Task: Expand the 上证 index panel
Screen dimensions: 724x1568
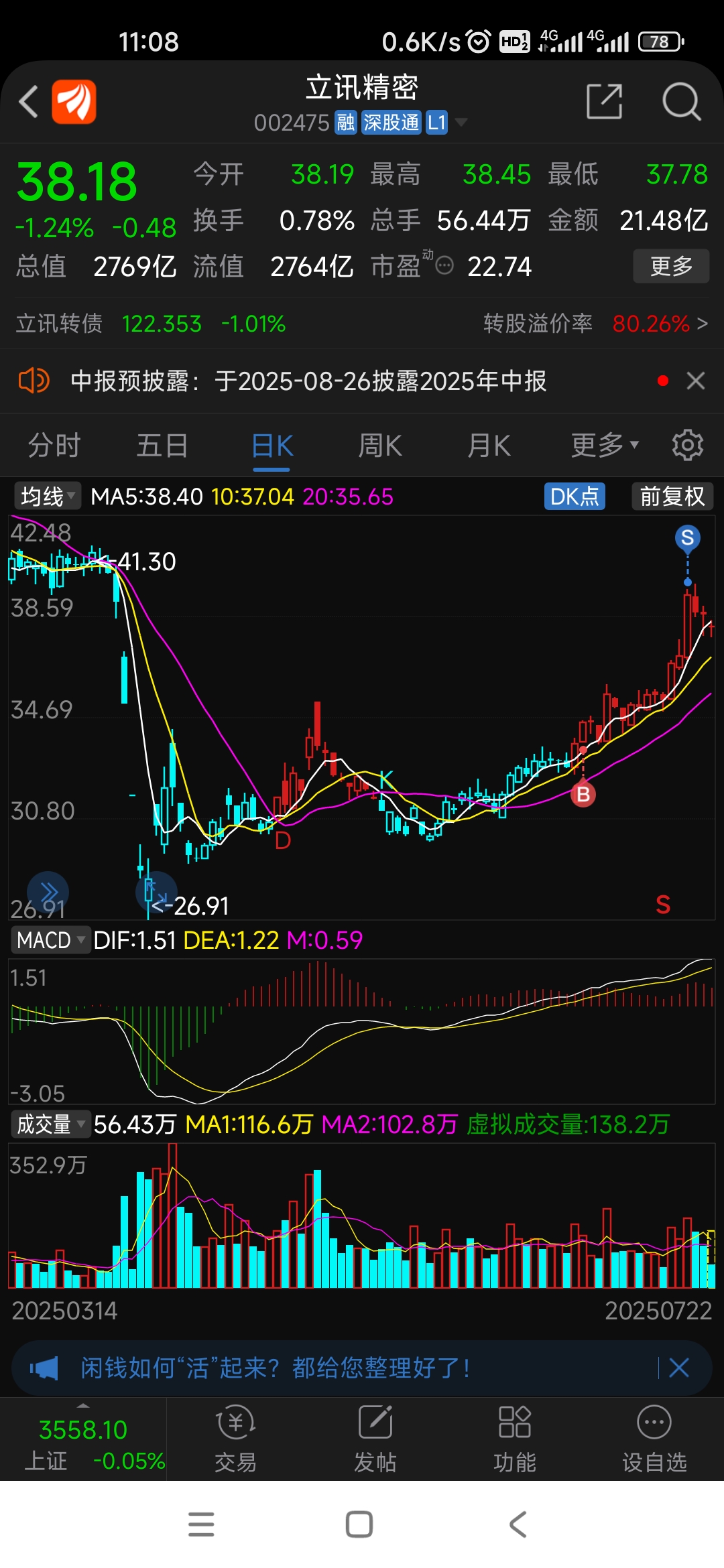Action: coord(83,1439)
